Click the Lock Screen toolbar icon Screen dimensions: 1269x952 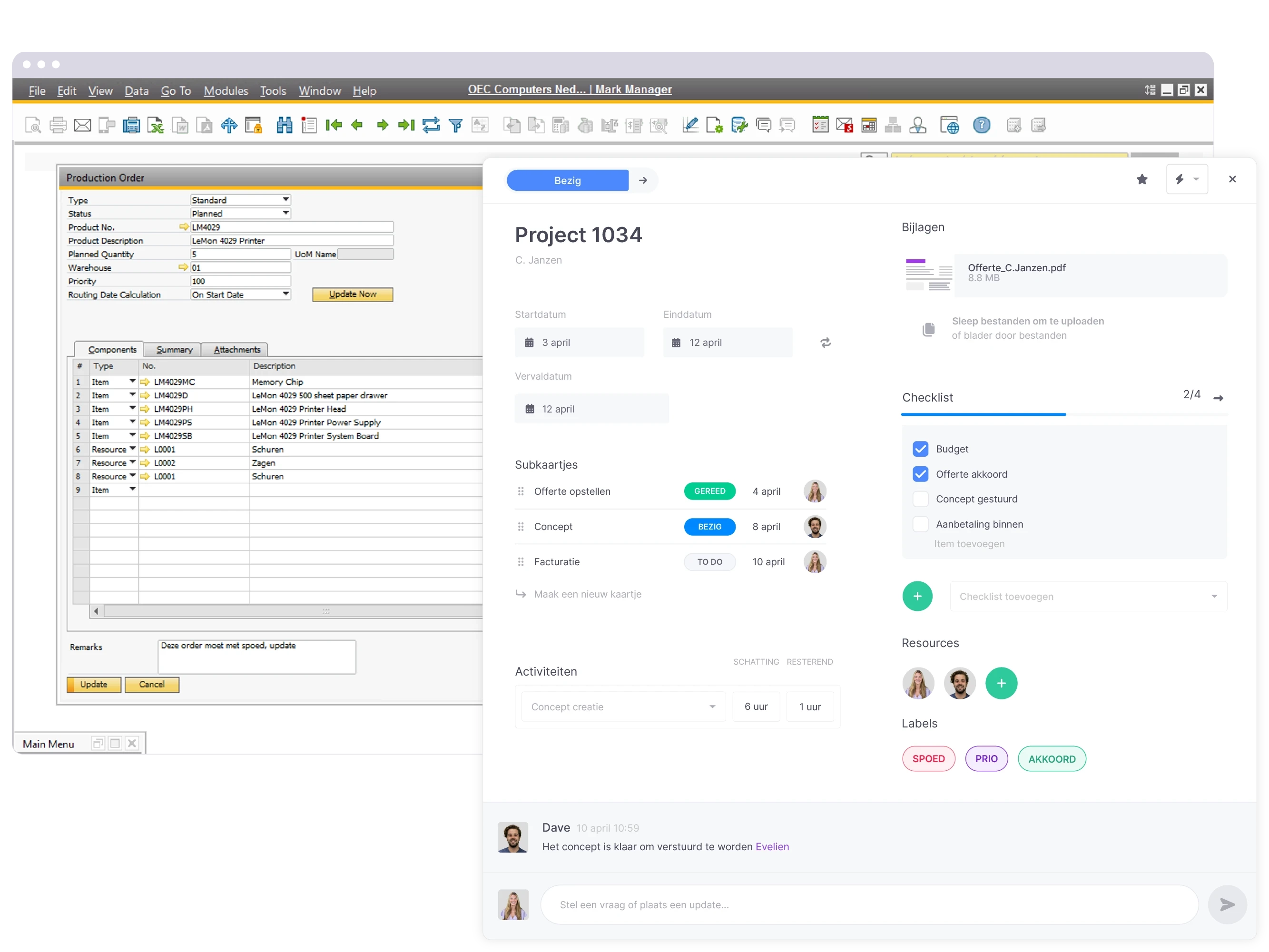[254, 125]
